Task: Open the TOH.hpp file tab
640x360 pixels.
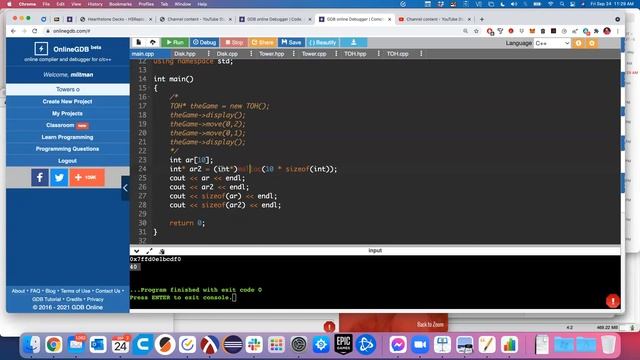Action: coord(355,54)
